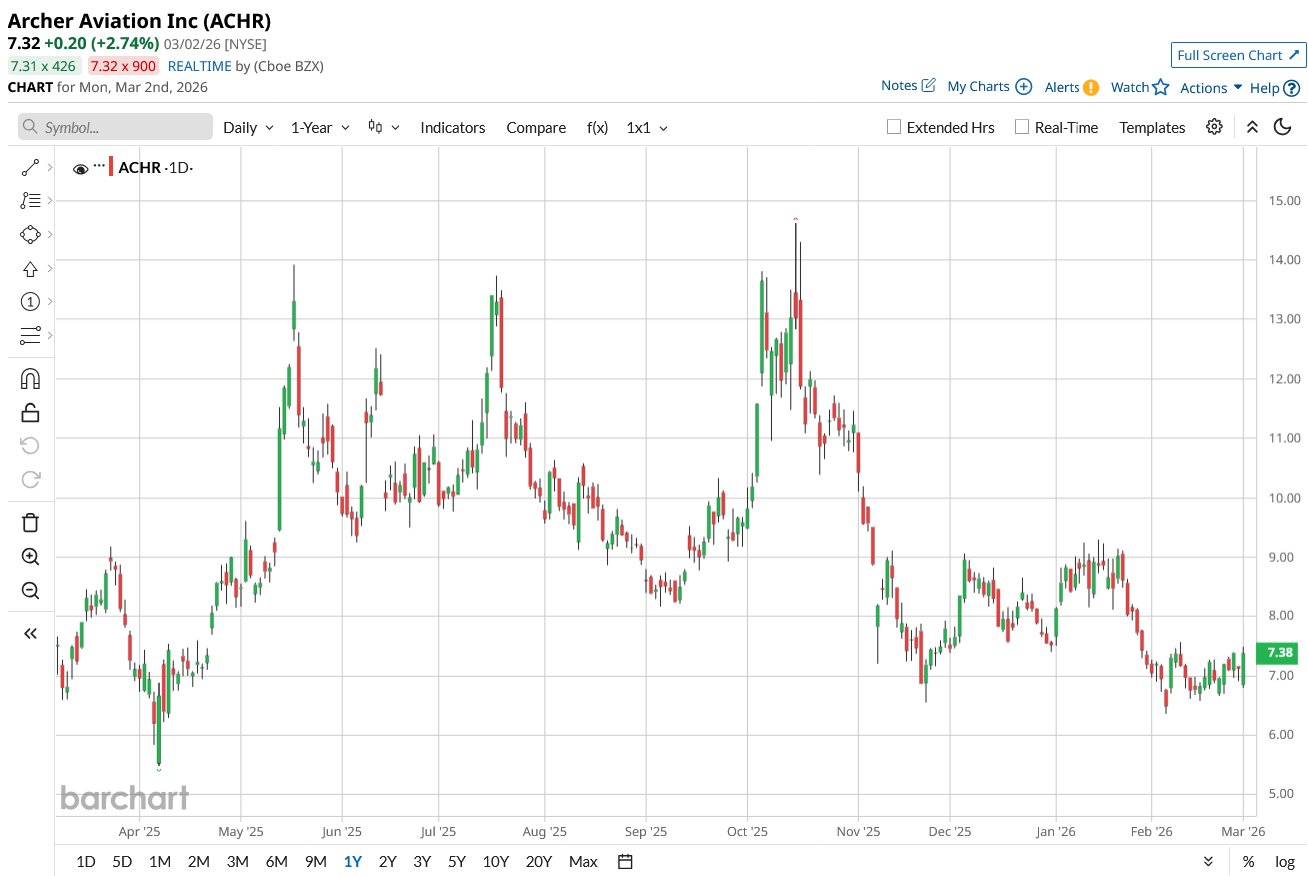Click the bid quote 7.31 x 426
The image size is (1308, 876).
click(43, 66)
